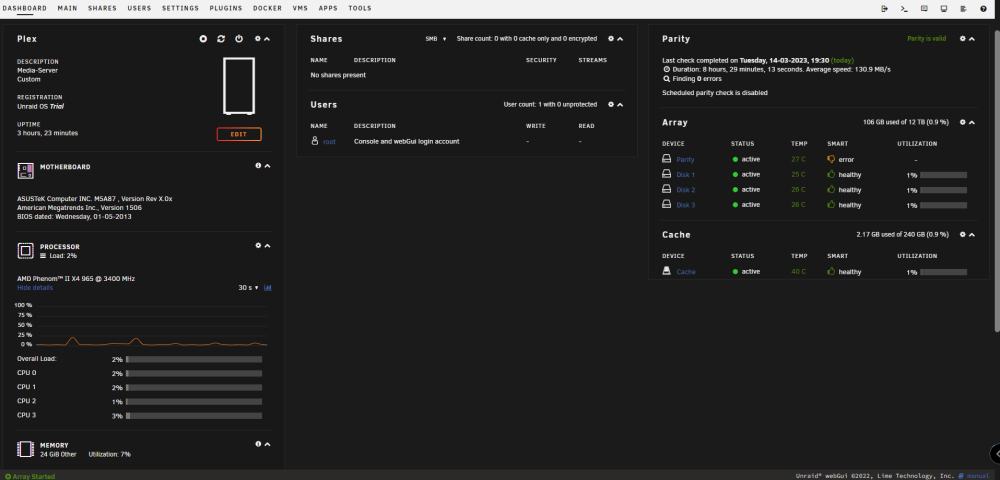Click the power Shutdown icon in Plex panel
Image resolution: width=1000 pixels, height=480 pixels.
239,39
